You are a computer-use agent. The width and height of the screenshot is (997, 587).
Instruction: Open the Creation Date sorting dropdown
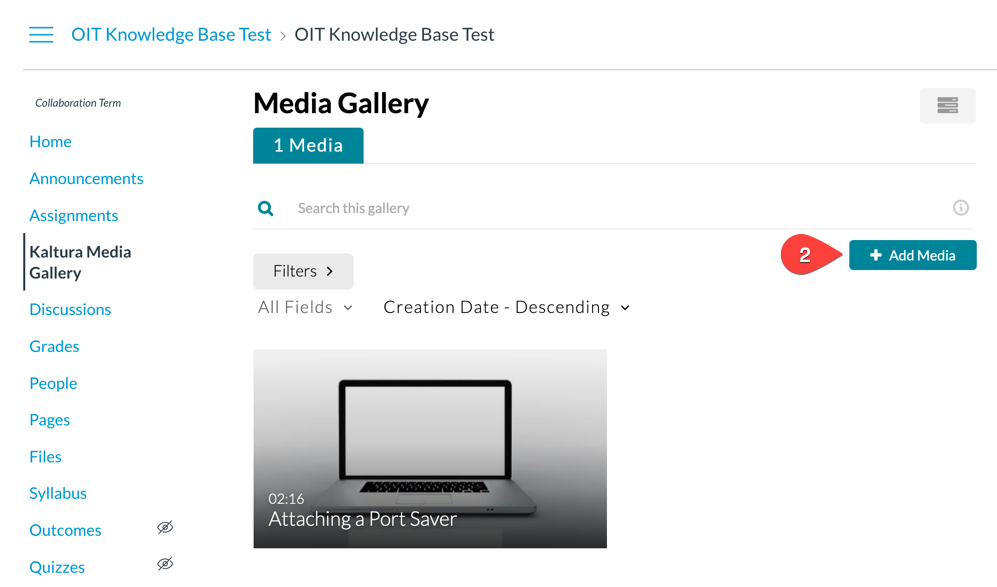tap(505, 307)
